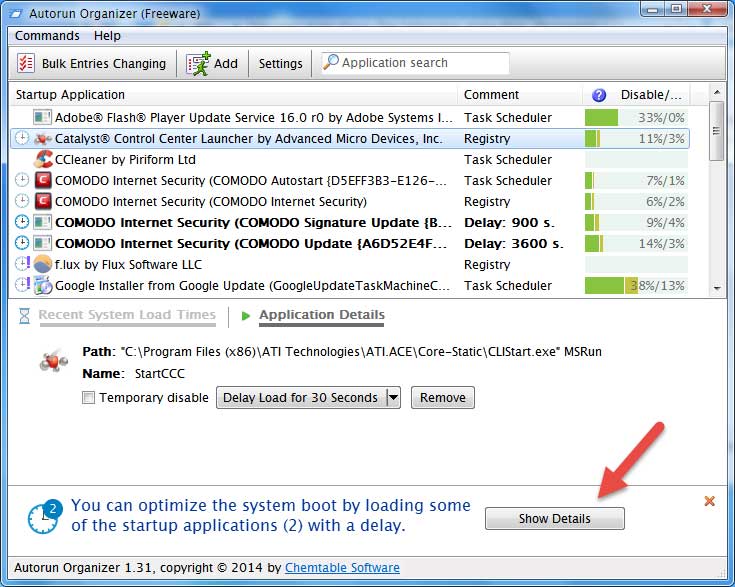Click the 11%/3% bar for Catalyst Control Center
The image size is (735, 587).
(x=636, y=139)
